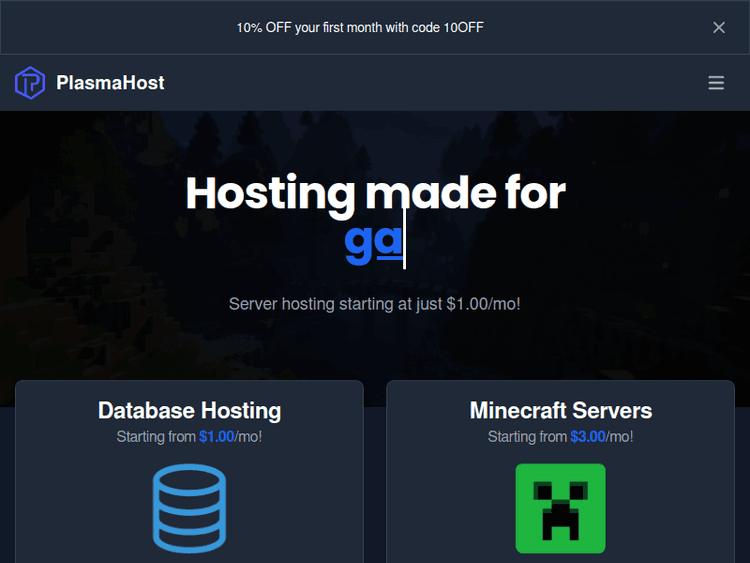Click "Starting from" text under Database Hosting
Image resolution: width=750 pixels, height=563 pixels.
(x=156, y=437)
